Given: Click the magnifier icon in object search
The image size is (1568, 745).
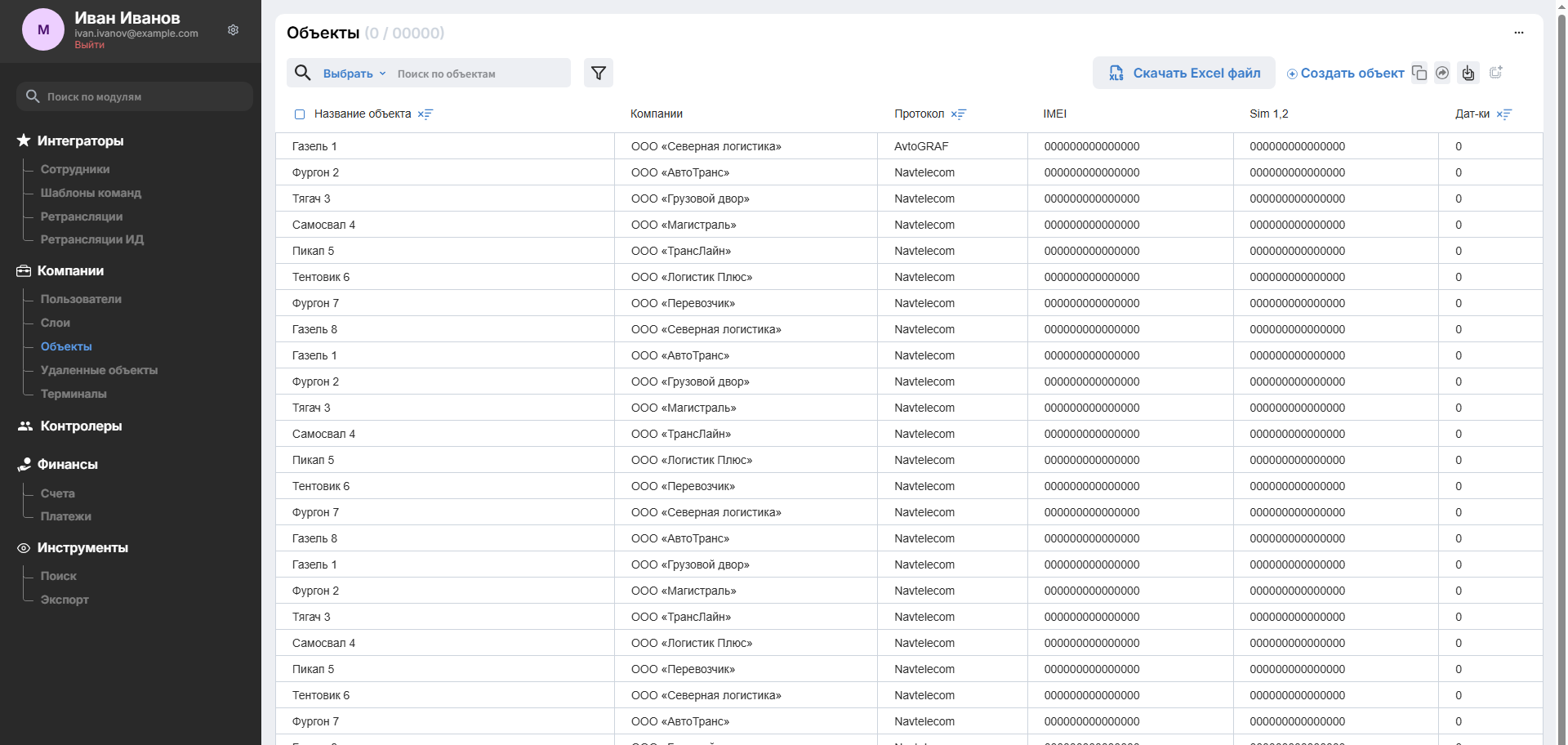Looking at the screenshot, I should [x=303, y=73].
